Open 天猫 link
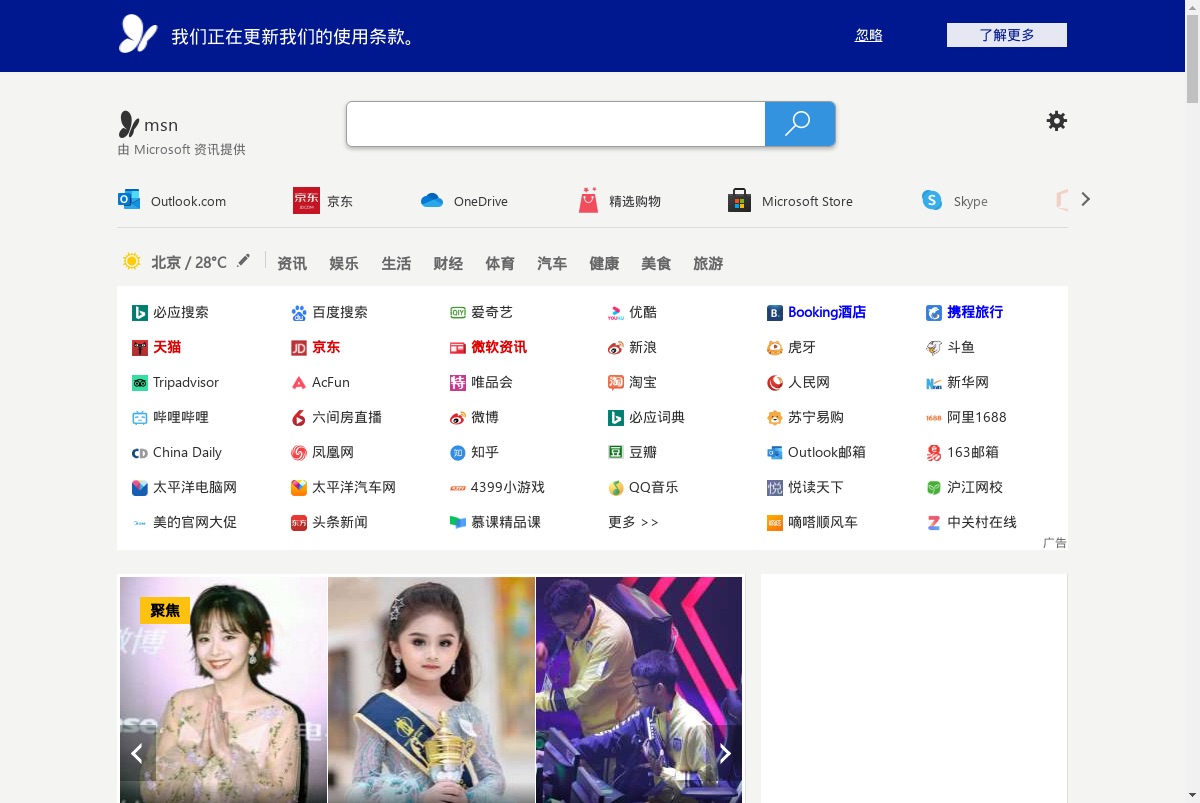Screen dimensions: 1200x803 coord(156,347)
